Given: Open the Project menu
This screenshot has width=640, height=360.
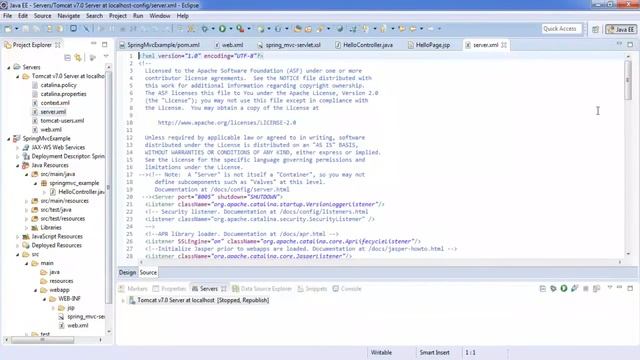Looking at the screenshot, I should (x=118, y=16).
